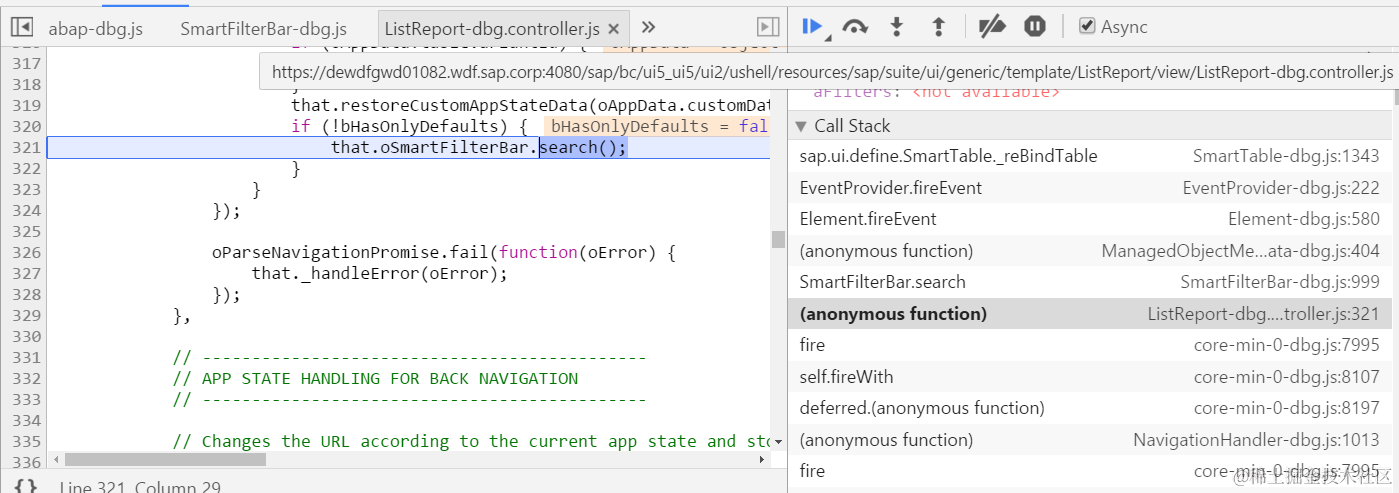Open the NavigationHandler-dbg.js:1013 source link
This screenshot has height=493, width=1399.
(x=1256, y=440)
